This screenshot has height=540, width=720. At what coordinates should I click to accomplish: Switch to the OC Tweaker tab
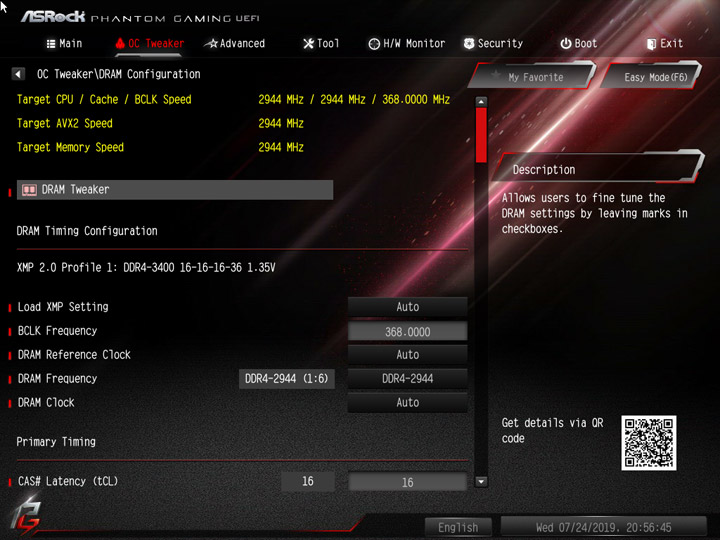(x=150, y=44)
